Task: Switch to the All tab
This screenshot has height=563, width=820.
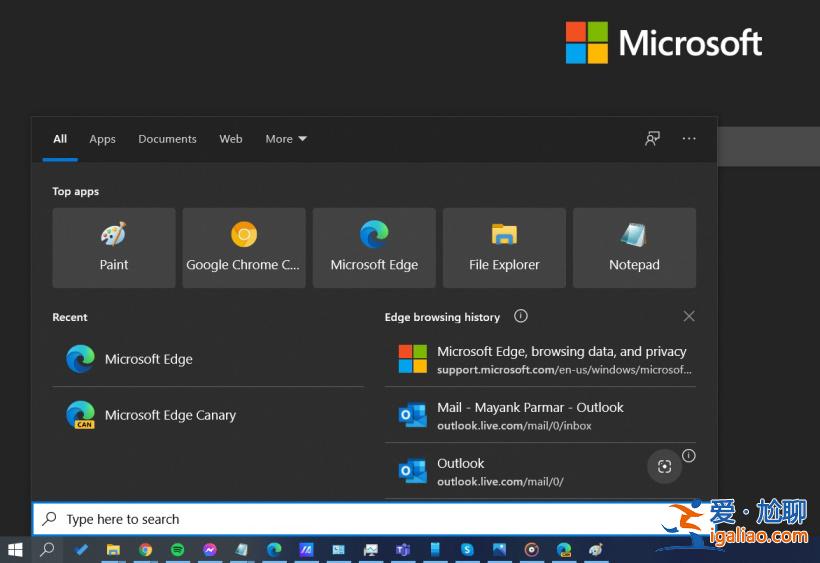Action: click(60, 139)
